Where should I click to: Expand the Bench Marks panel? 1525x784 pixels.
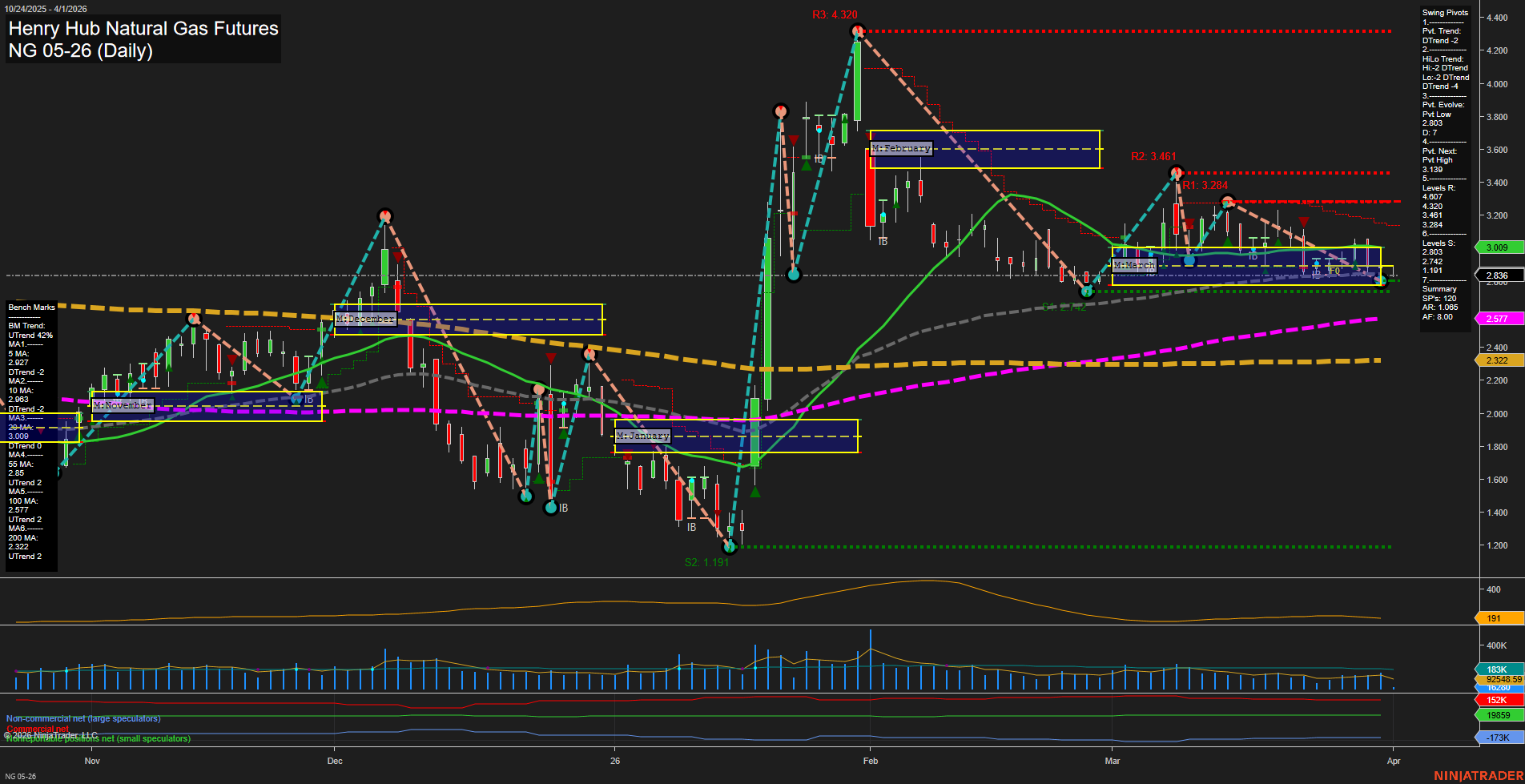point(30,307)
